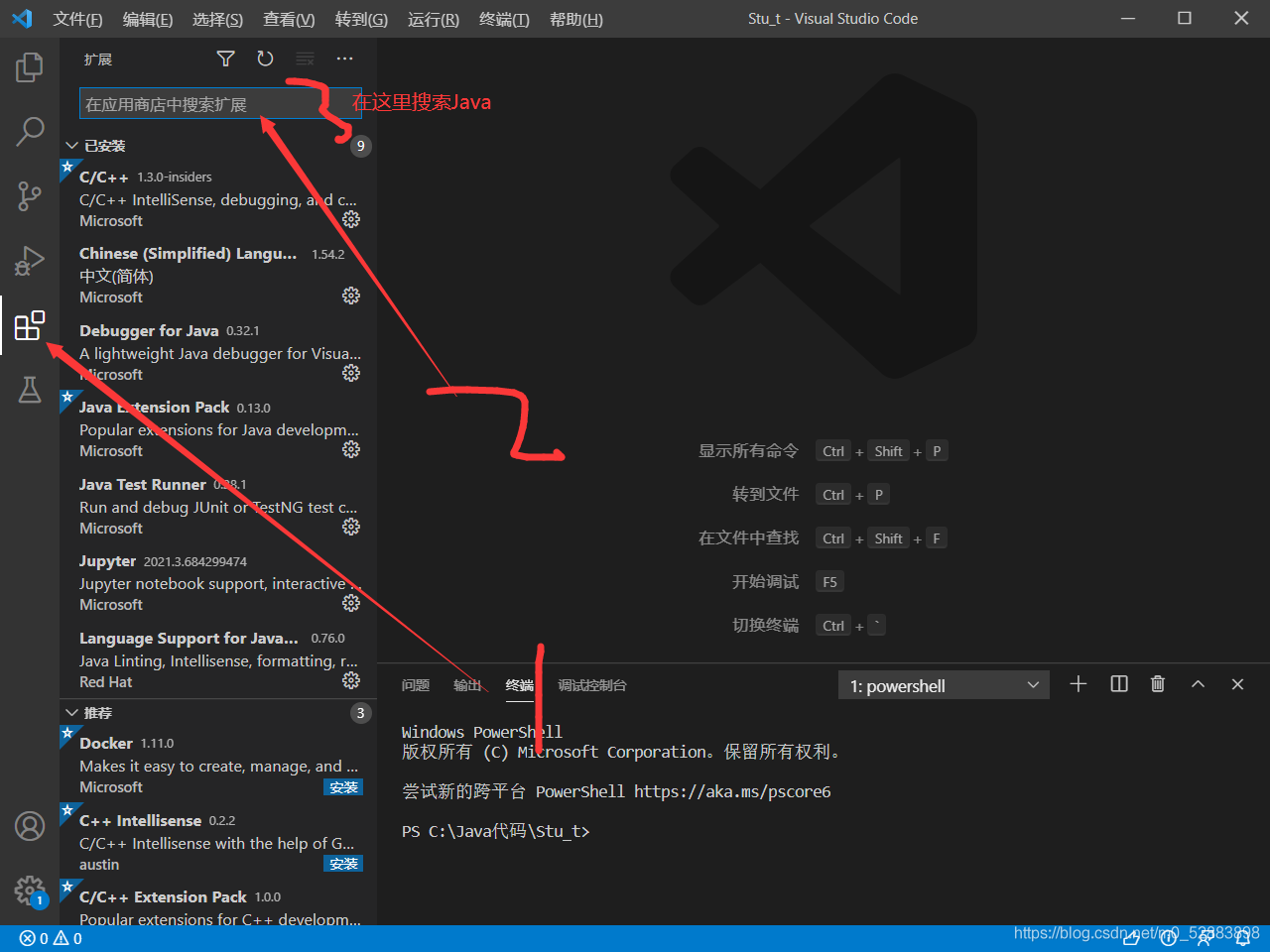
Task: Refresh the extensions list
Action: [x=265, y=59]
